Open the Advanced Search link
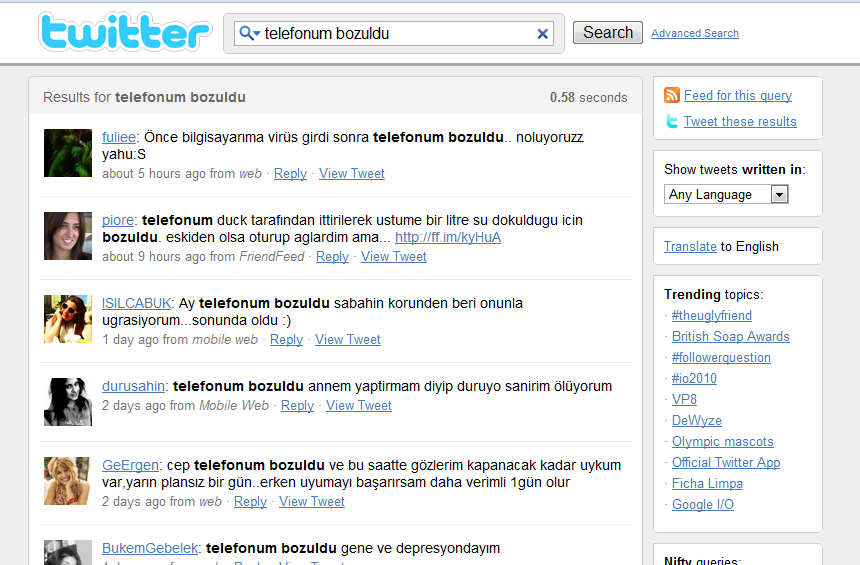 tap(694, 33)
